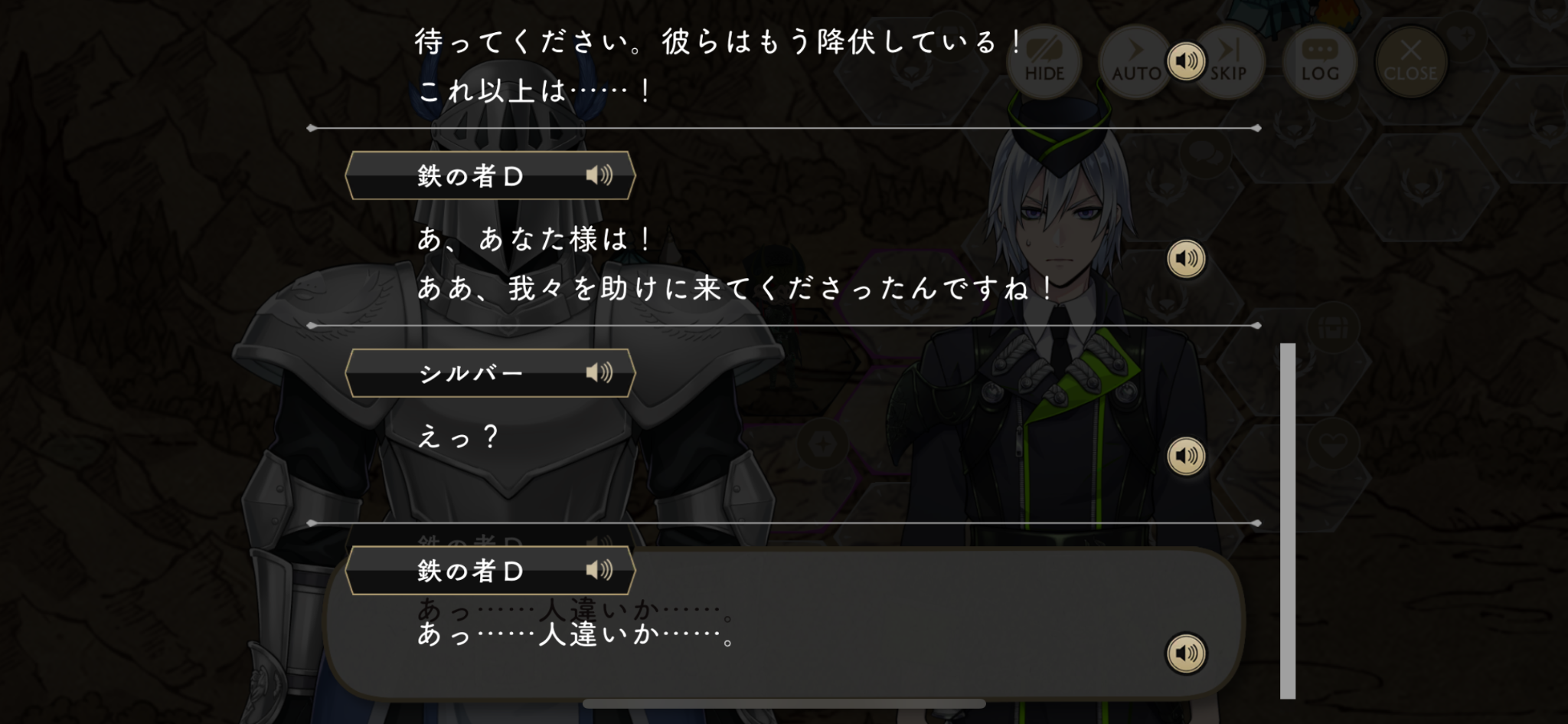This screenshot has height=724, width=1568.
Task: Tap the SKIP button
Action: pyautogui.click(x=1228, y=61)
